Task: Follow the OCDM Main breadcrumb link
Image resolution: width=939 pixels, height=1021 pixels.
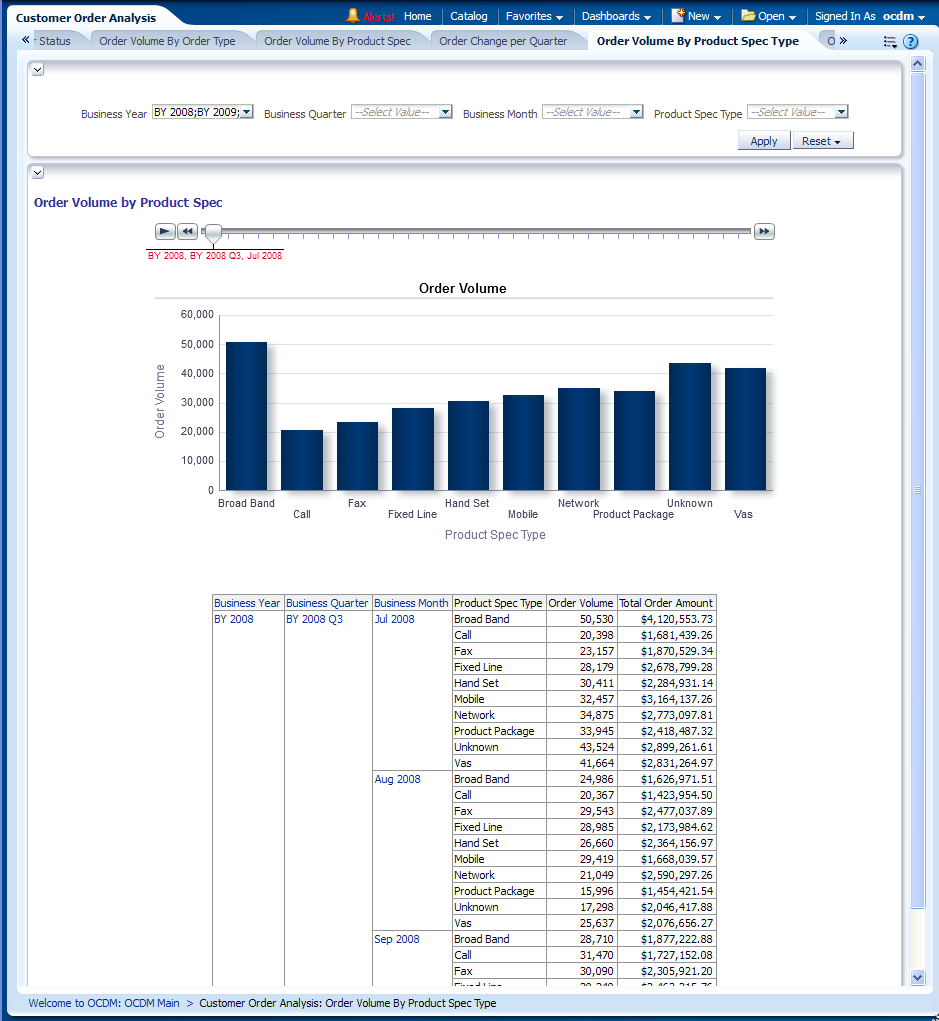Action: 104,1003
